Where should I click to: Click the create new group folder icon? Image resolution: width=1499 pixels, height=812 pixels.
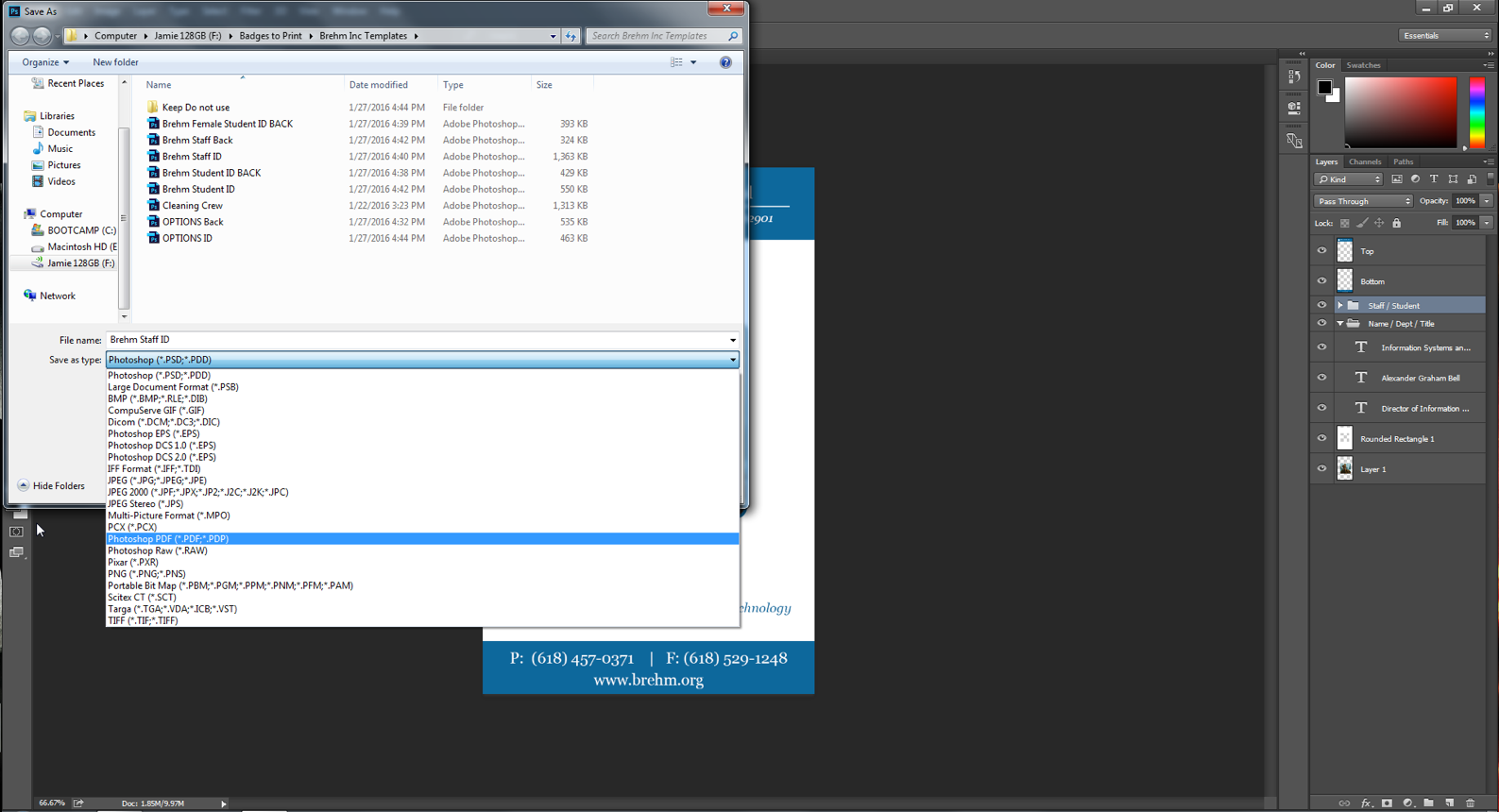[x=1428, y=804]
